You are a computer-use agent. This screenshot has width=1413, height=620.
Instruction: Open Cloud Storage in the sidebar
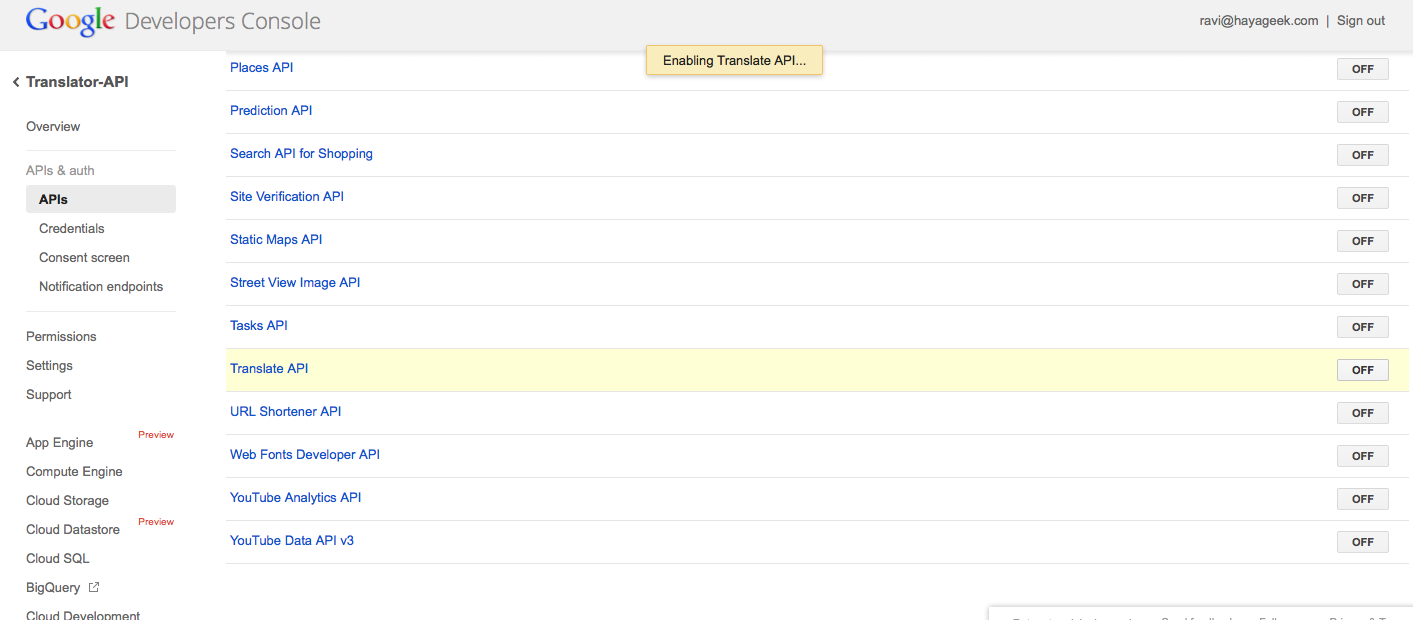tap(67, 501)
